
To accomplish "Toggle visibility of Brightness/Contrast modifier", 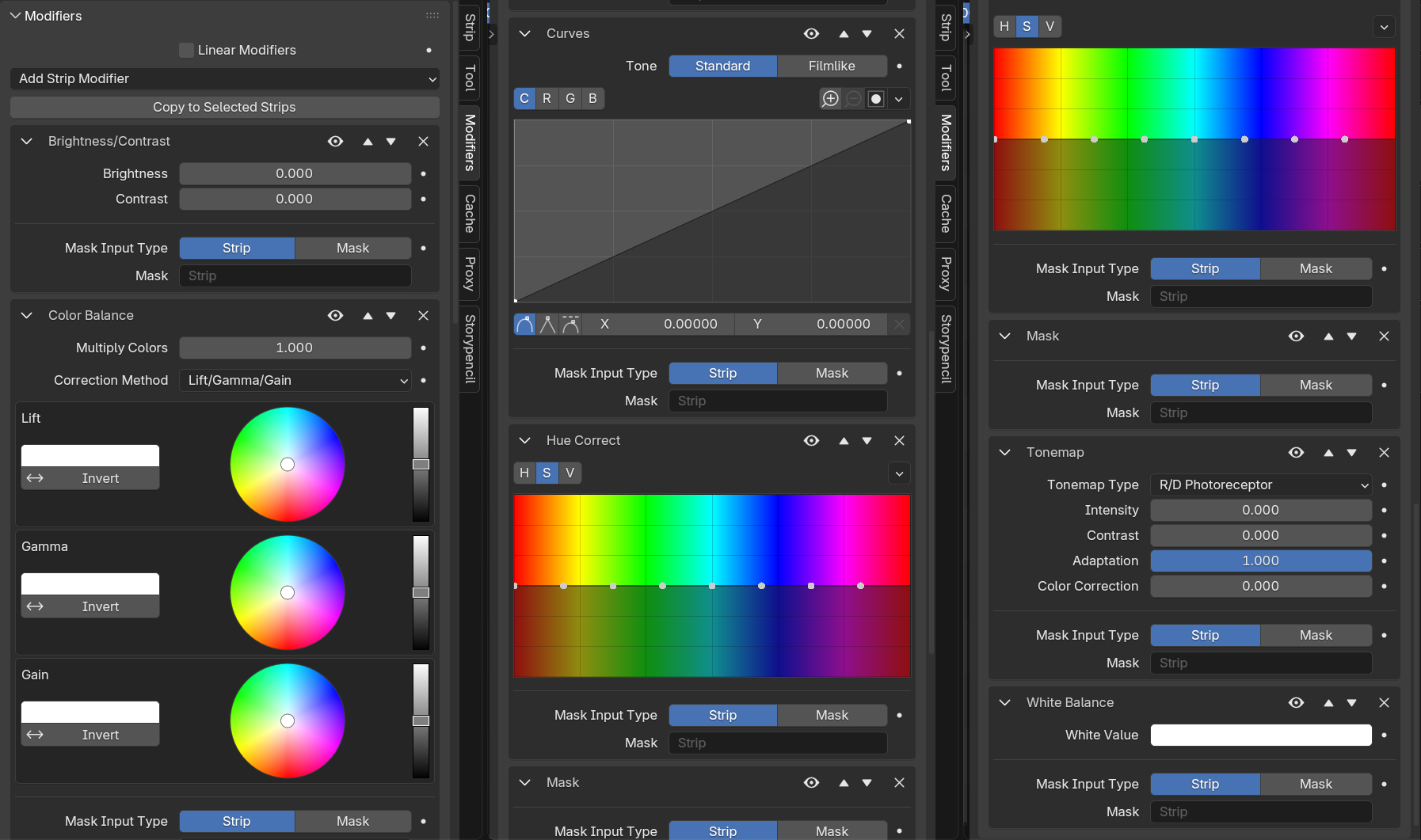I will tap(336, 141).
